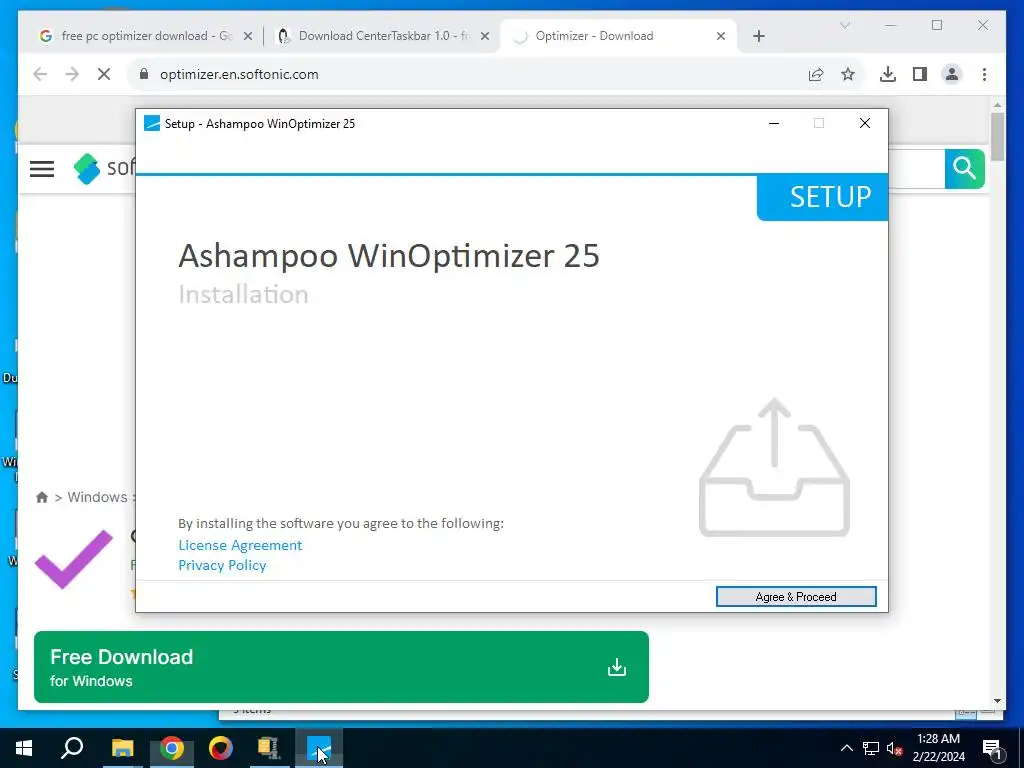Close the Download CenterTaskbar tab

[x=485, y=37]
